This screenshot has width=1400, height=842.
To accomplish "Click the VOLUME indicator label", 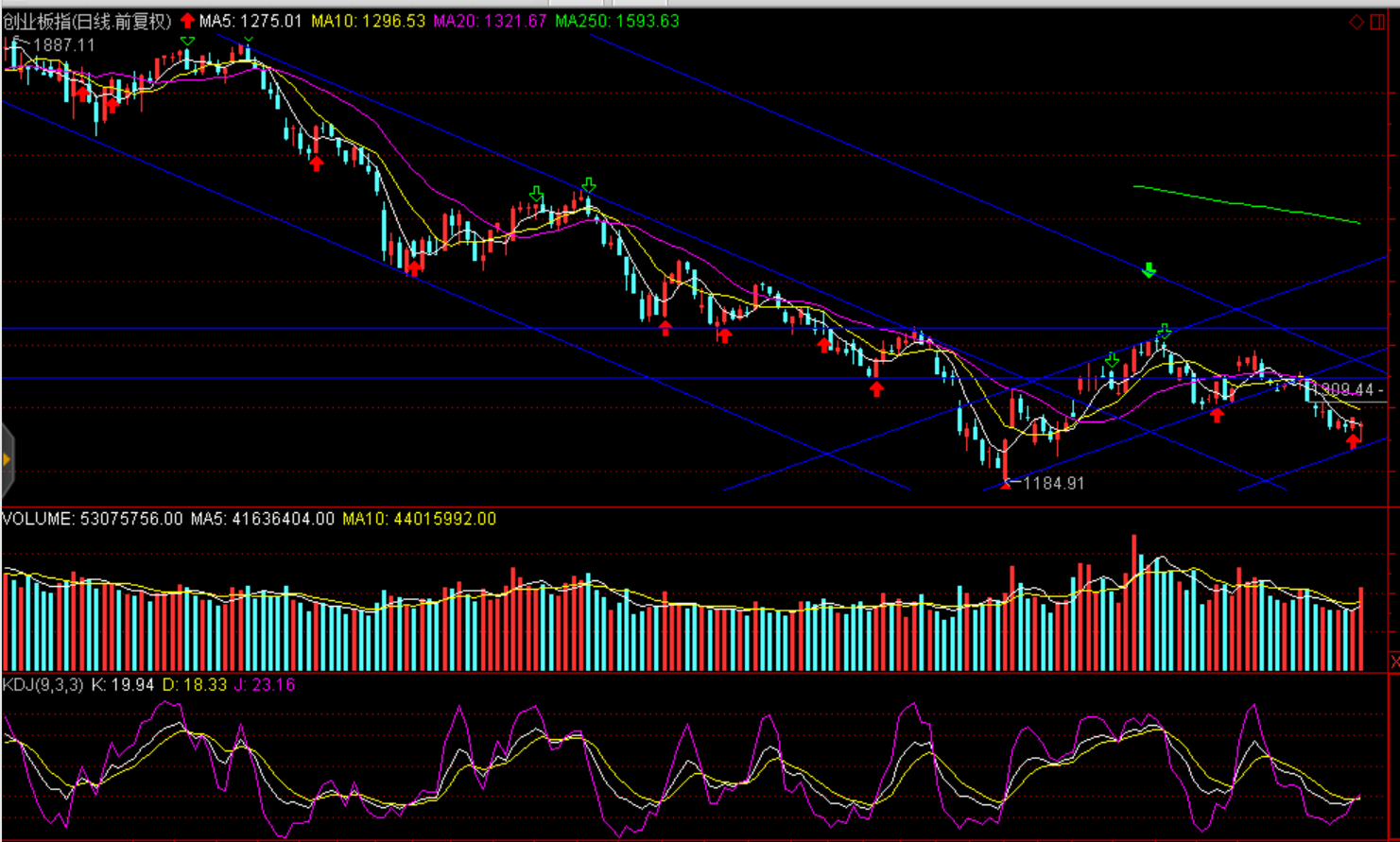I will click(x=38, y=519).
